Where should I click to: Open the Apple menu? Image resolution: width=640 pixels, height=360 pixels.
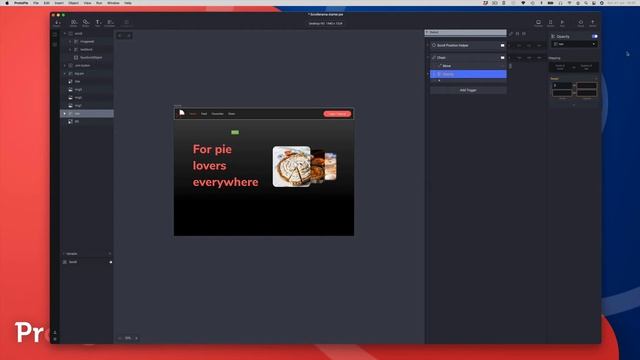click(7, 3)
